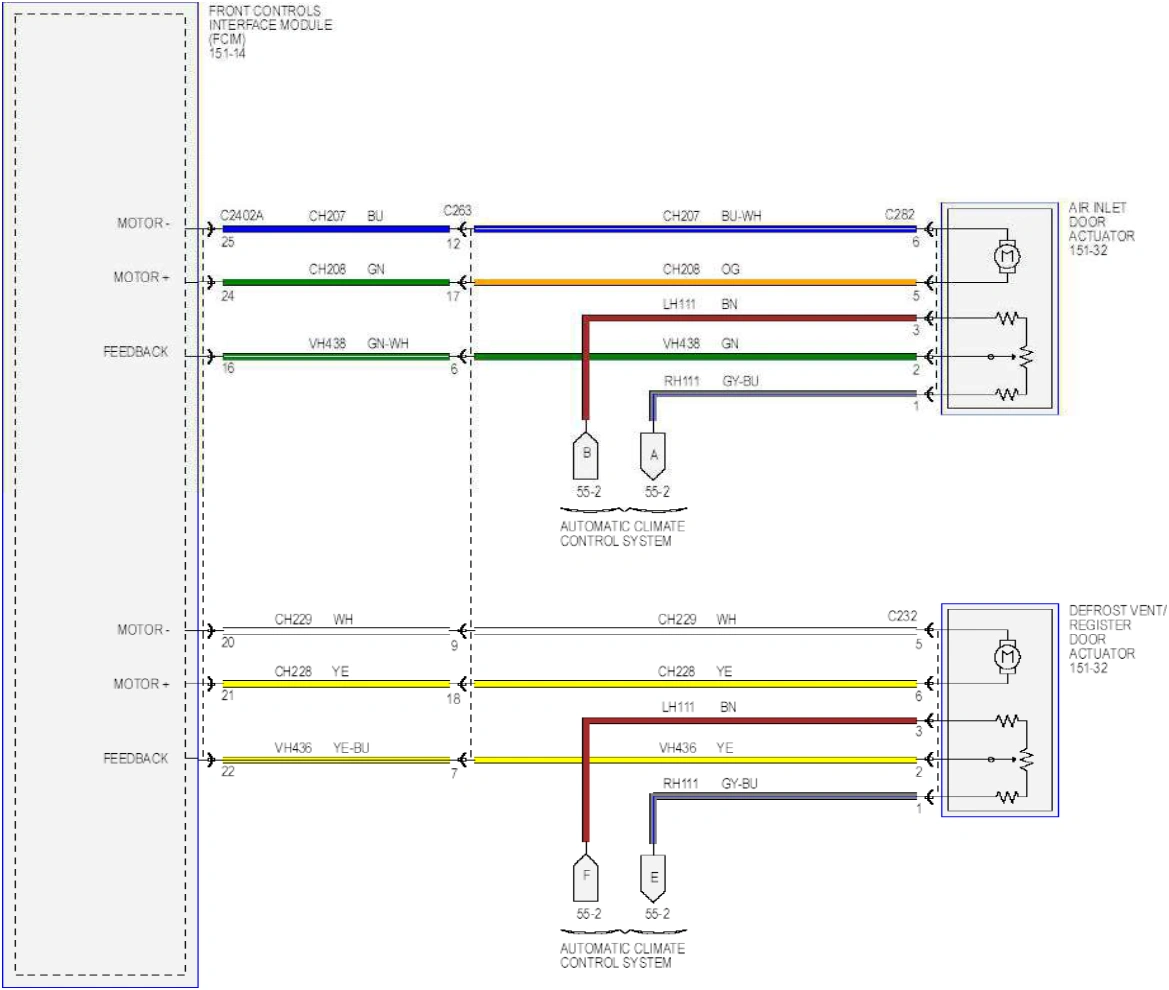Image resolution: width=1169 pixels, height=990 pixels.
Task: Select the VH436 YE-BU wire label
Action: coord(321,748)
